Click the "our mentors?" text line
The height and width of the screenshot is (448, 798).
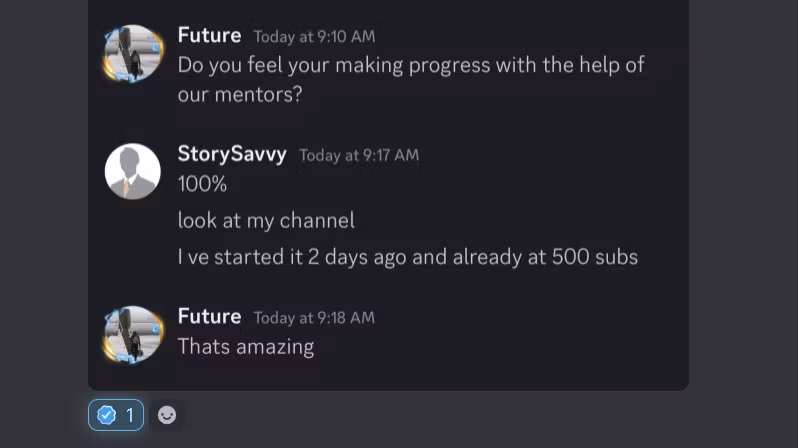(240, 95)
